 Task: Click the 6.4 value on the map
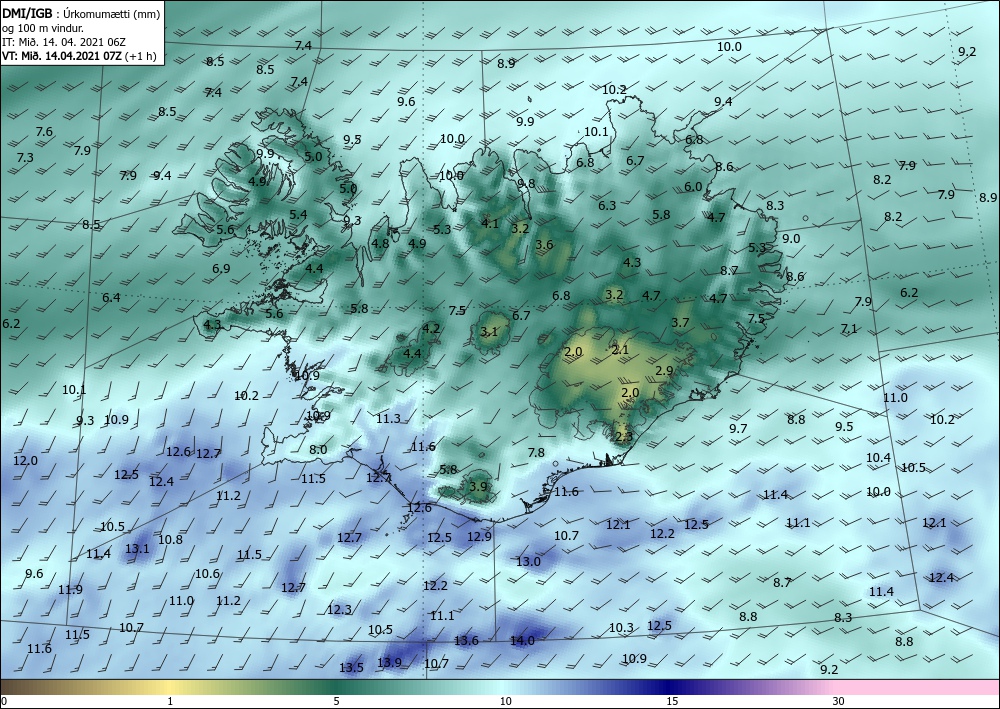tap(111, 297)
